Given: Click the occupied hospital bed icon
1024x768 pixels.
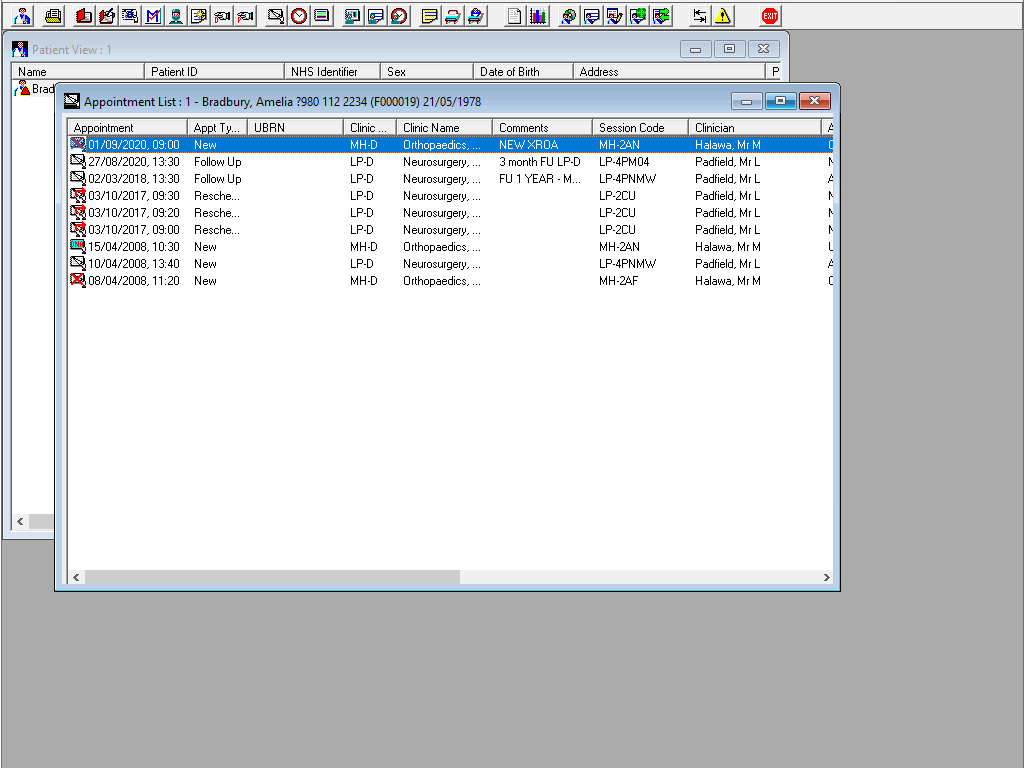Looking at the screenshot, I should 476,16.
